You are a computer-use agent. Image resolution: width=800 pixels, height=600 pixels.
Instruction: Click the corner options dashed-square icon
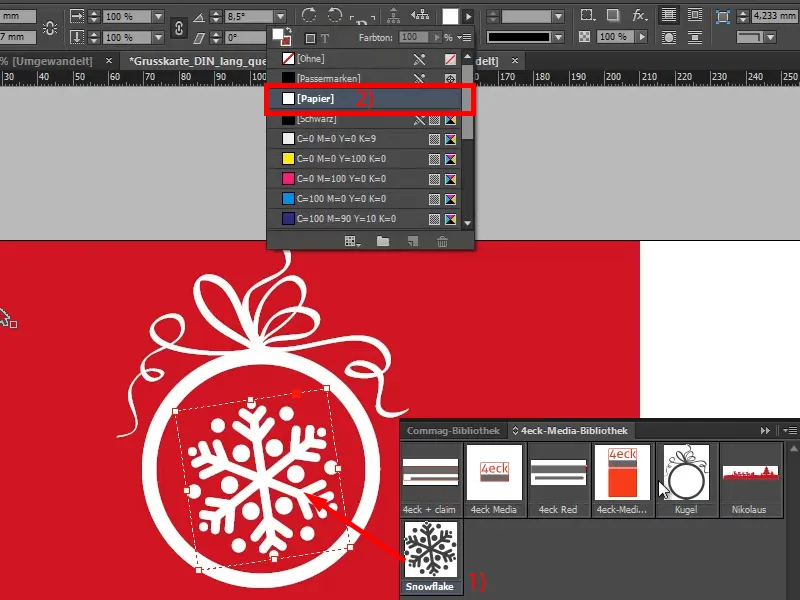click(x=588, y=15)
